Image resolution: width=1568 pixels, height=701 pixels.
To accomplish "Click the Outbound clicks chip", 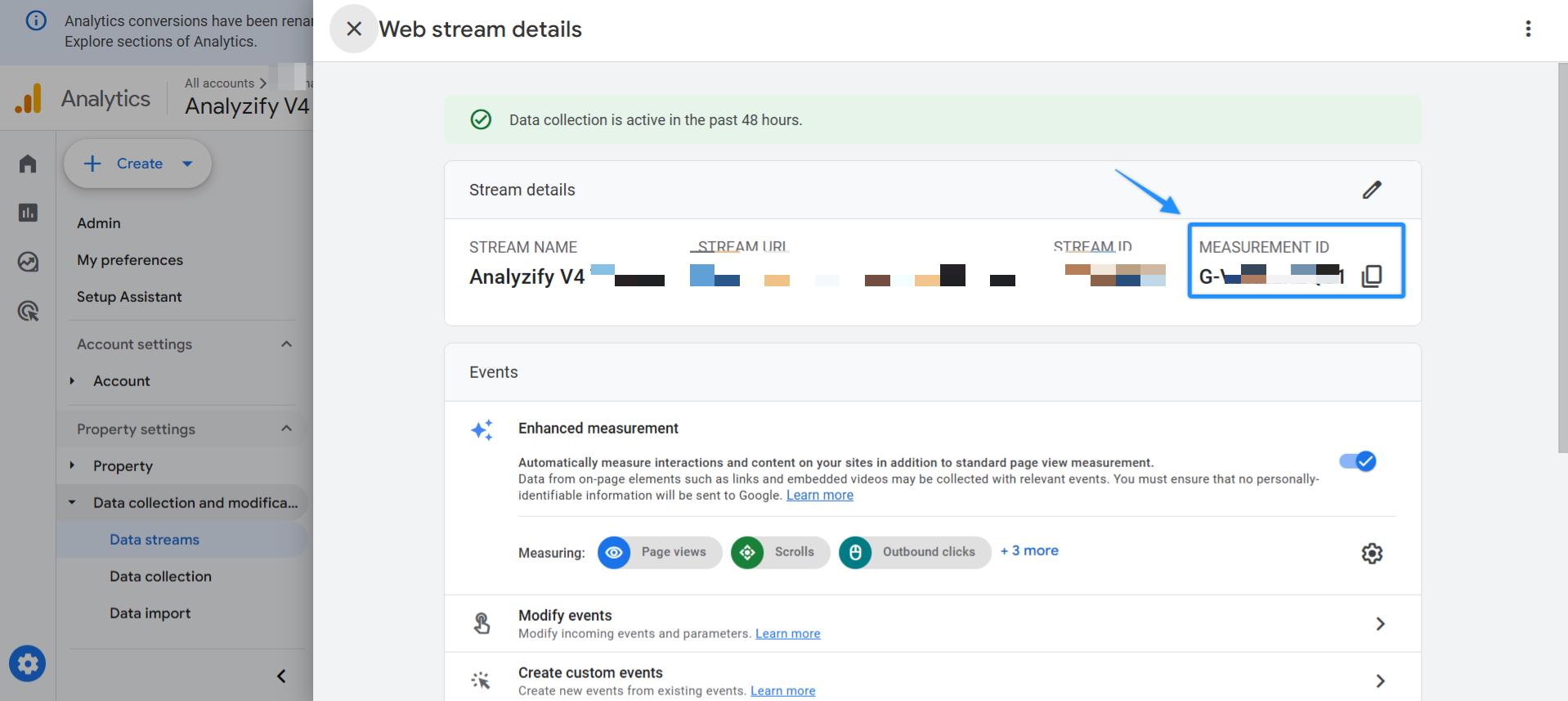I will coord(914,552).
